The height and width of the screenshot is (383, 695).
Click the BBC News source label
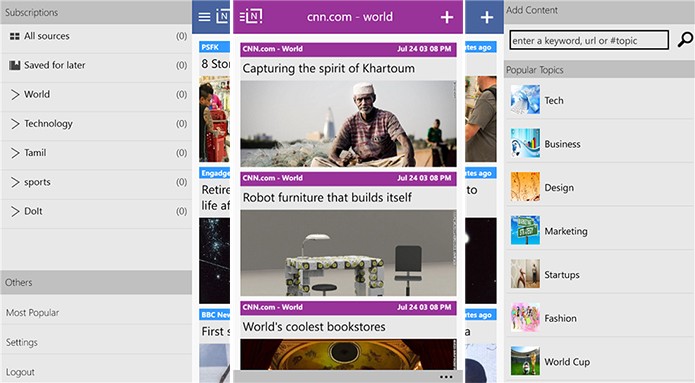point(215,315)
